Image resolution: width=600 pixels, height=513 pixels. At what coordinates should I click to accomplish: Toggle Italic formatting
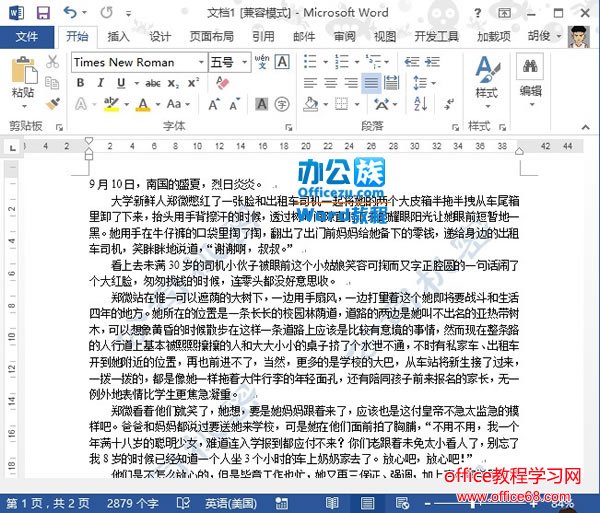pos(101,83)
